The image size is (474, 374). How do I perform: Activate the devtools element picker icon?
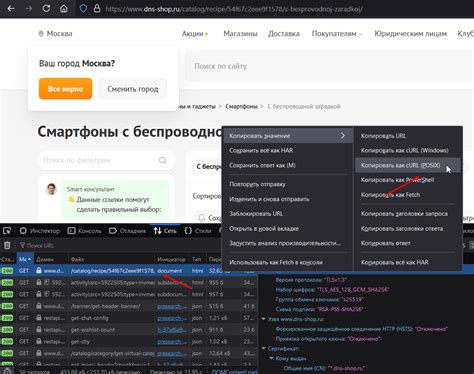pyautogui.click(x=7, y=231)
